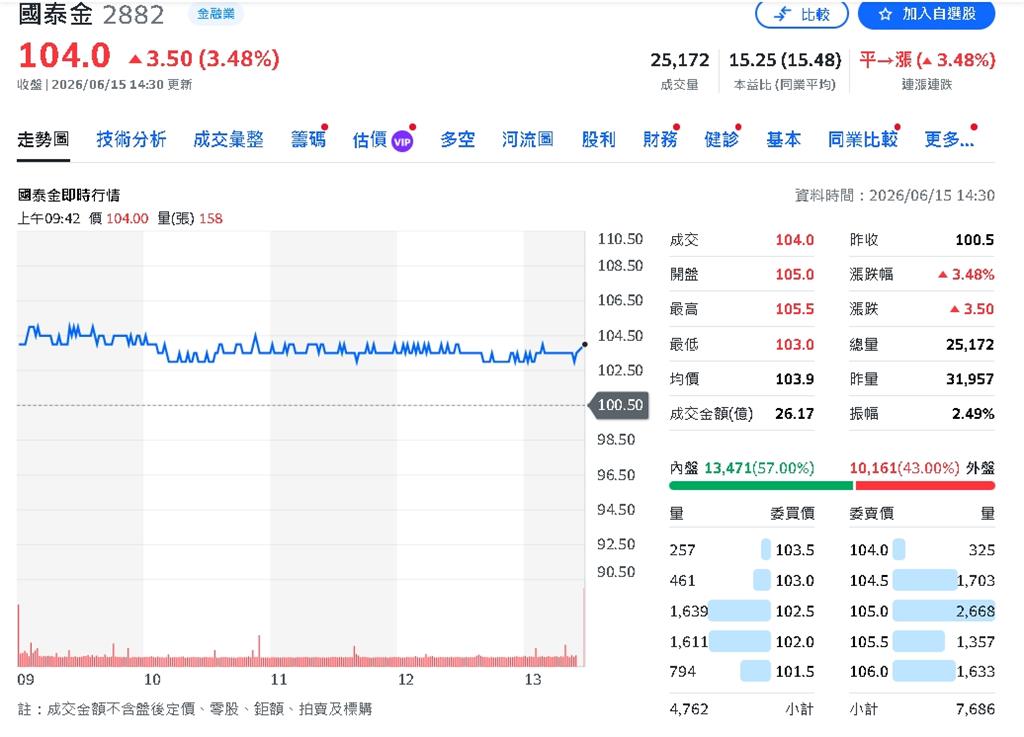Open the 河流圖 tab
Viewport: 1024px width, 737px height.
528,139
